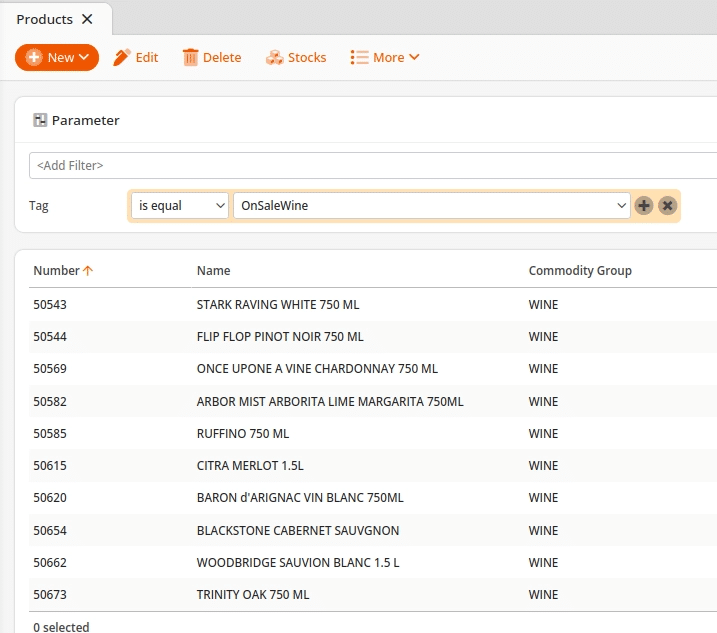The height and width of the screenshot is (633, 717).
Task: Expand the New button dropdown arrow
Action: [x=84, y=58]
